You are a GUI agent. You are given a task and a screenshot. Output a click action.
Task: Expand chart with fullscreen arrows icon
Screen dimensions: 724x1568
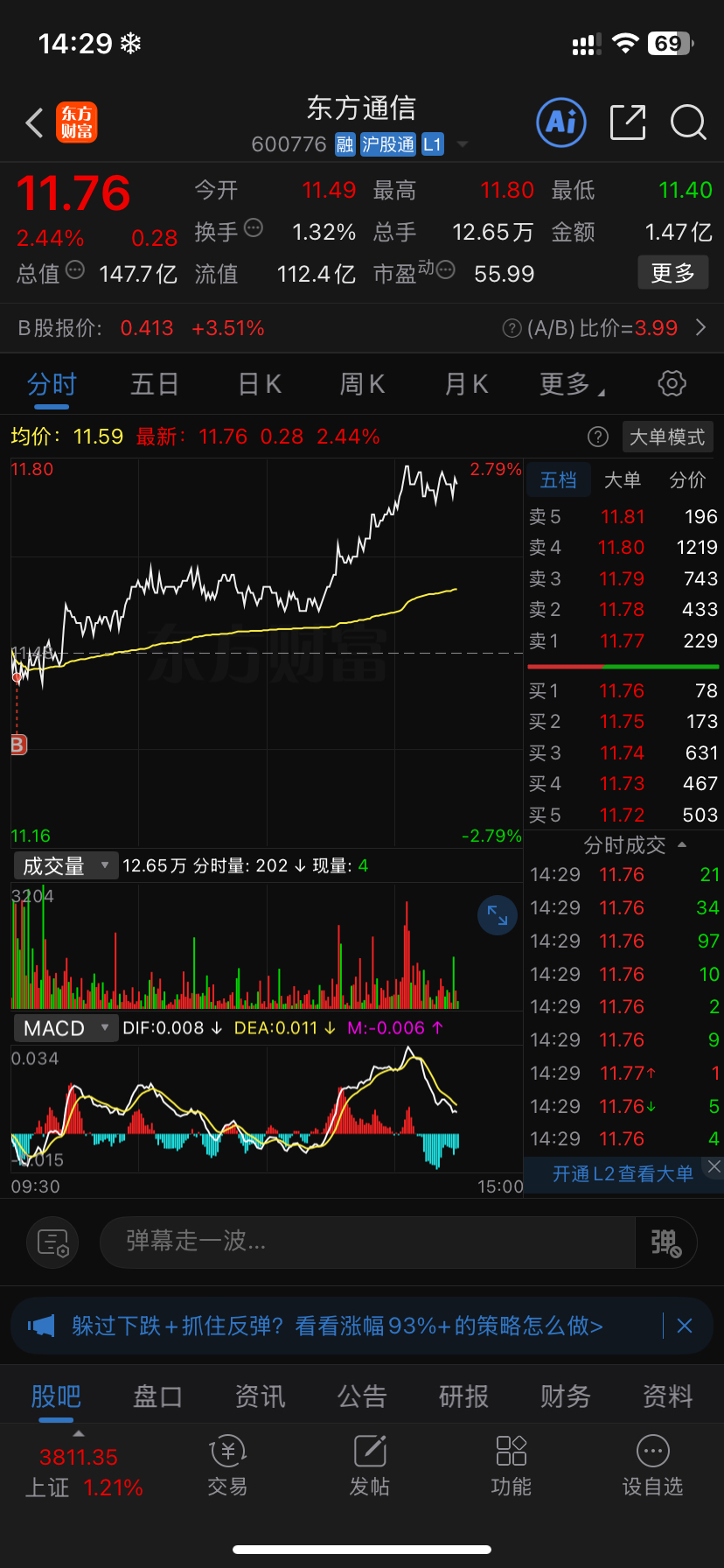point(498,915)
